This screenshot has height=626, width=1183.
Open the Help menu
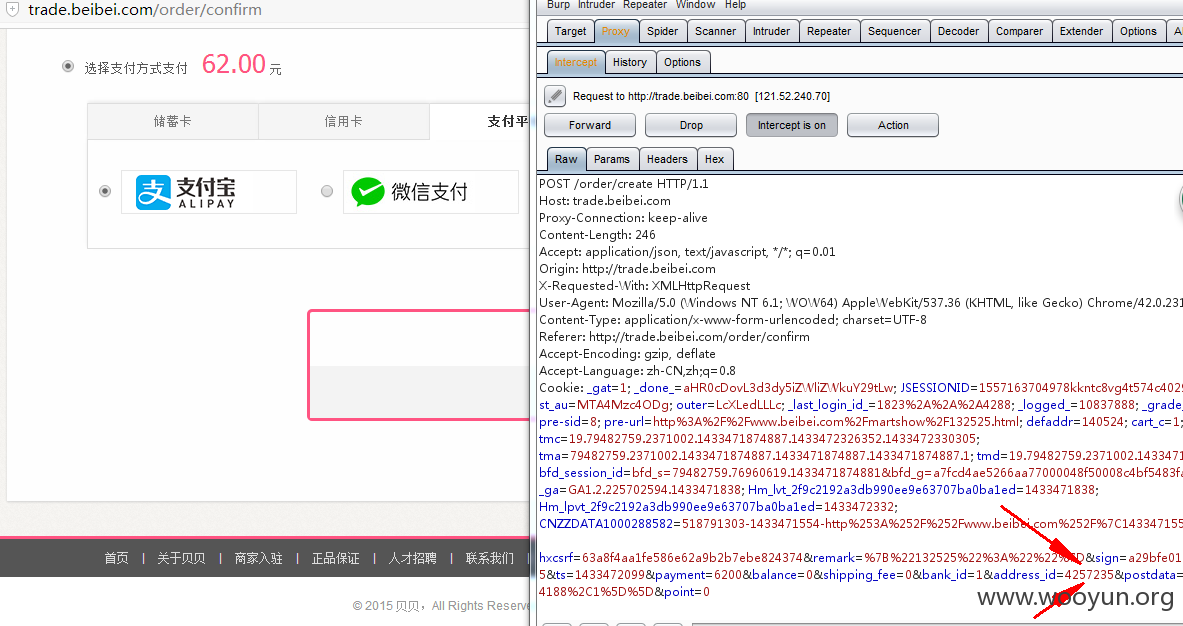[x=736, y=5]
